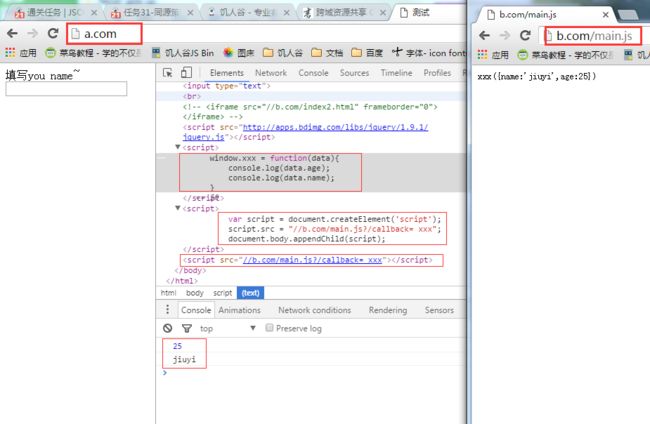Close the b.com/main.js tab
Image resolution: width=650 pixels, height=424 pixels.
coord(605,15)
